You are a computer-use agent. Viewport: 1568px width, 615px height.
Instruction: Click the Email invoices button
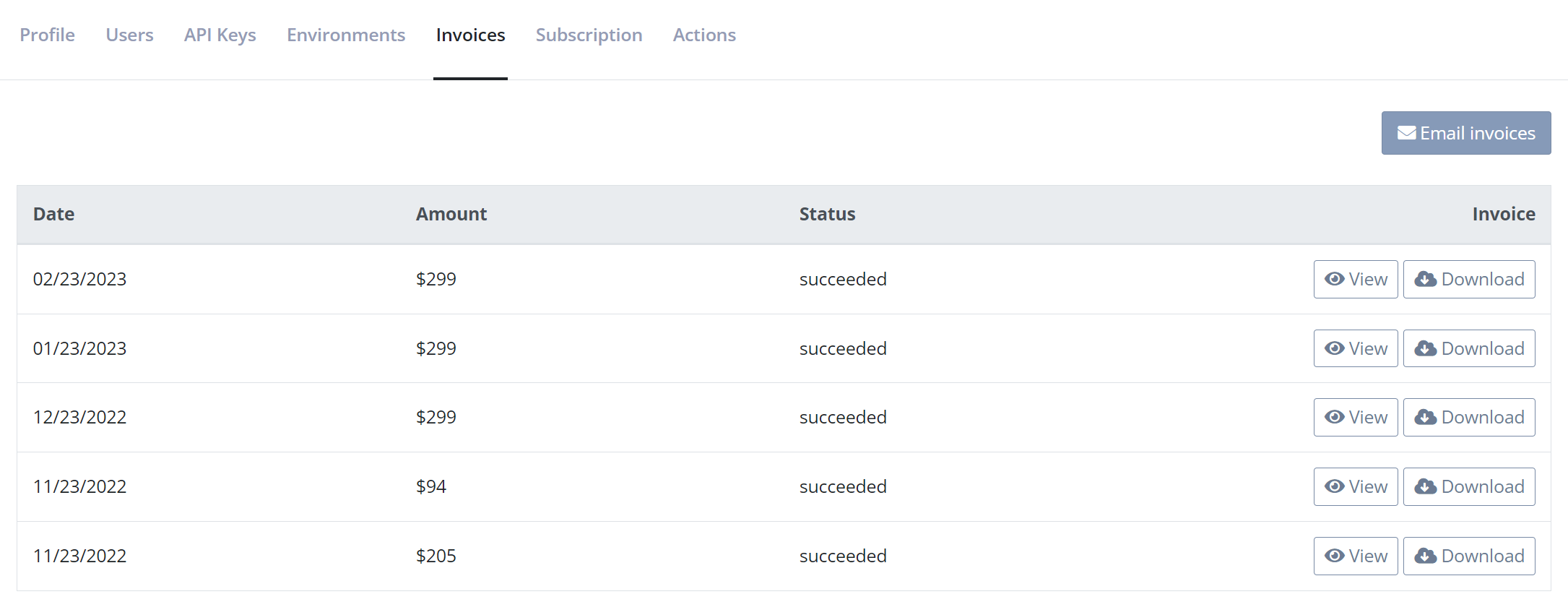(1465, 133)
